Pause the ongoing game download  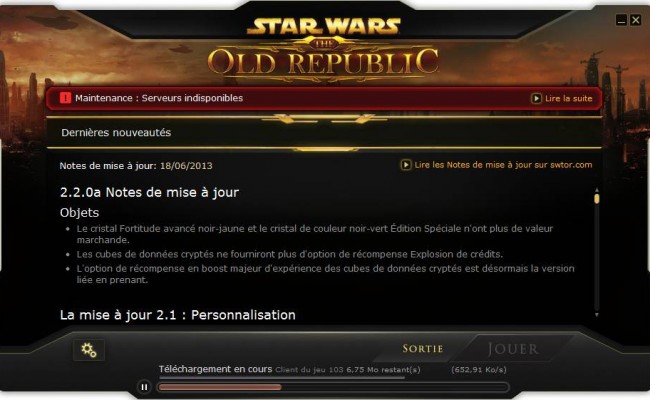point(144,387)
